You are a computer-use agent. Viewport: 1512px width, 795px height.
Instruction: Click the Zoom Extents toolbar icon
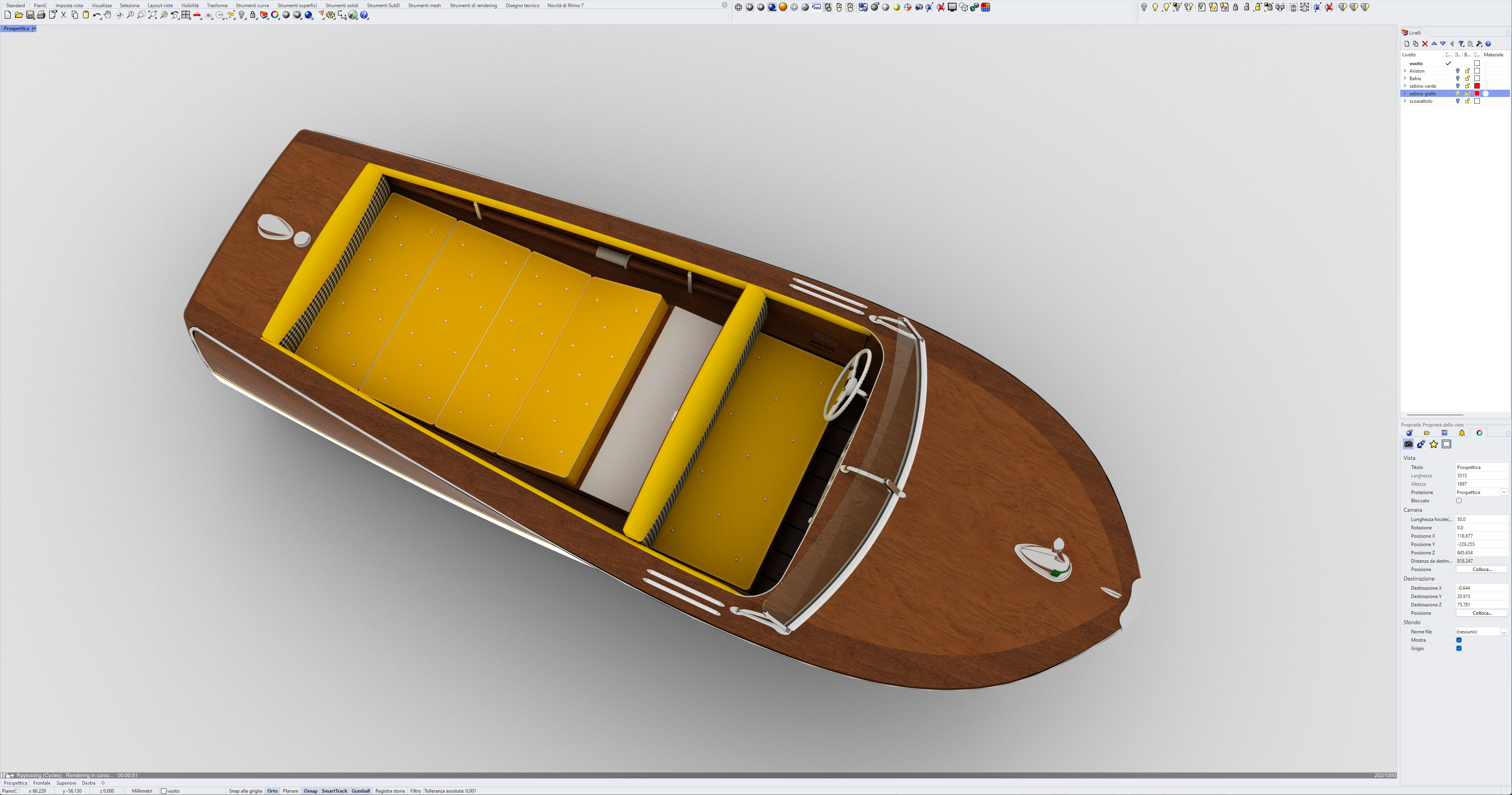[152, 15]
